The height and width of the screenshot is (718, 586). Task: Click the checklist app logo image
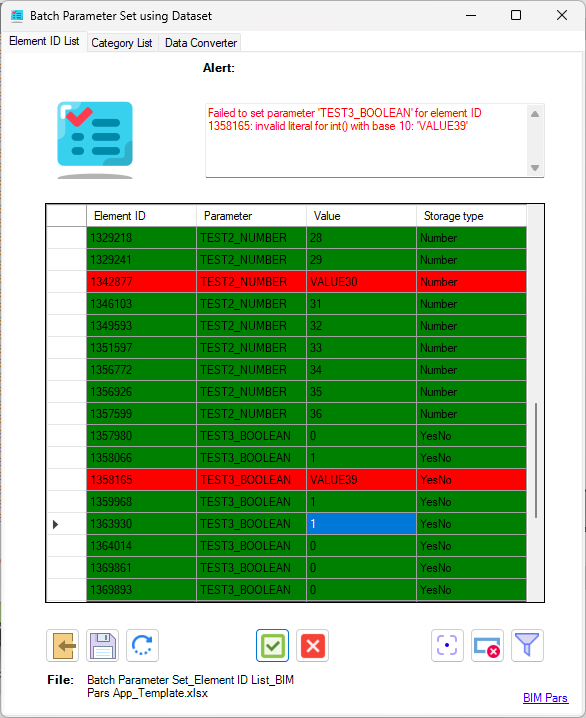click(x=95, y=140)
